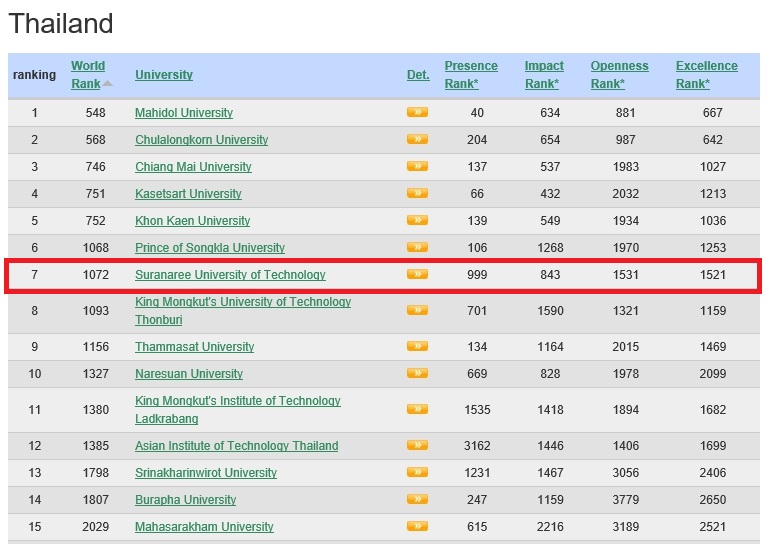Open details icon for Khon Kaen University
This screenshot has width=769, height=544.
(x=417, y=220)
